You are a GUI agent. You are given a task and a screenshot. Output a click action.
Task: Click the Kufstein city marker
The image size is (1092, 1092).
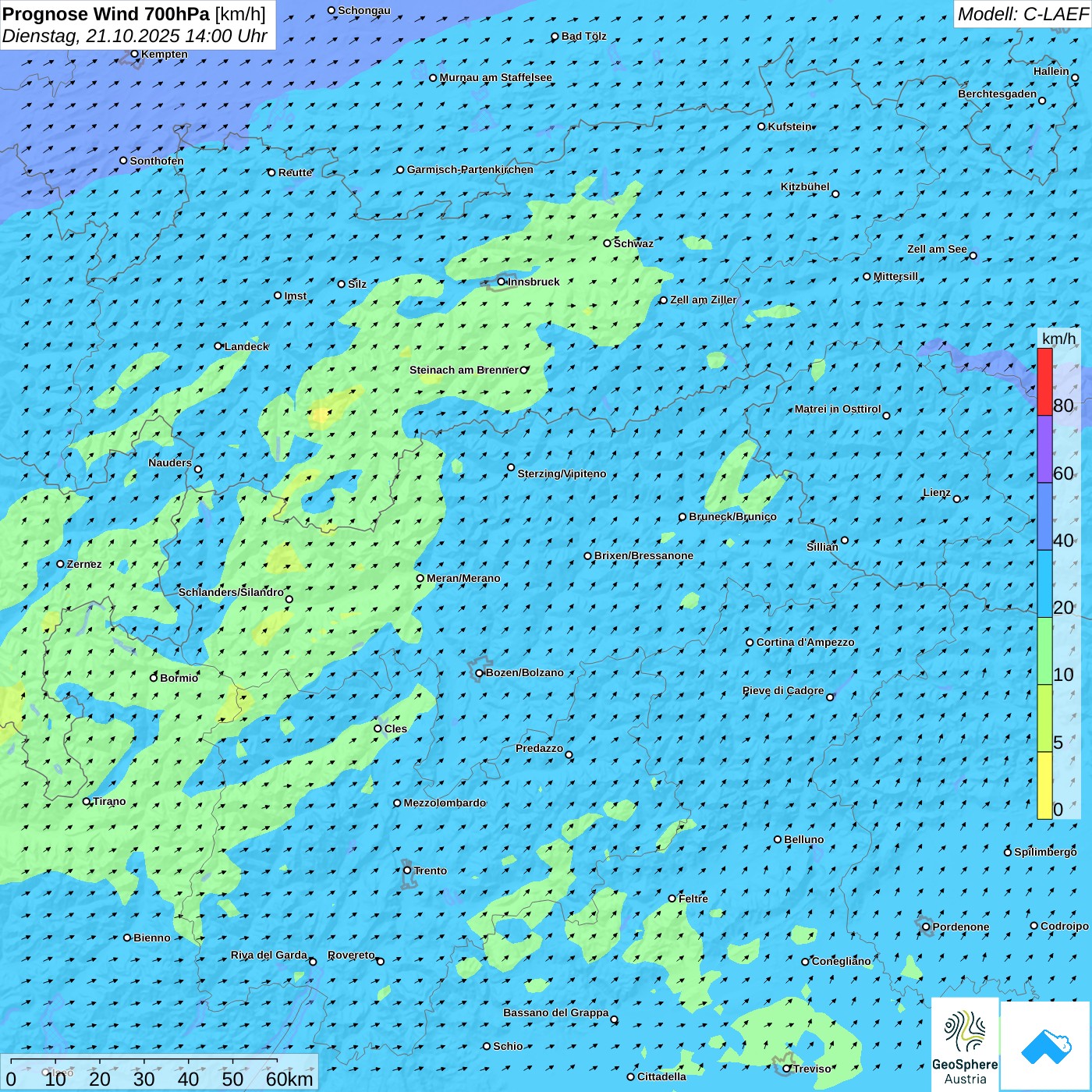coord(762,126)
